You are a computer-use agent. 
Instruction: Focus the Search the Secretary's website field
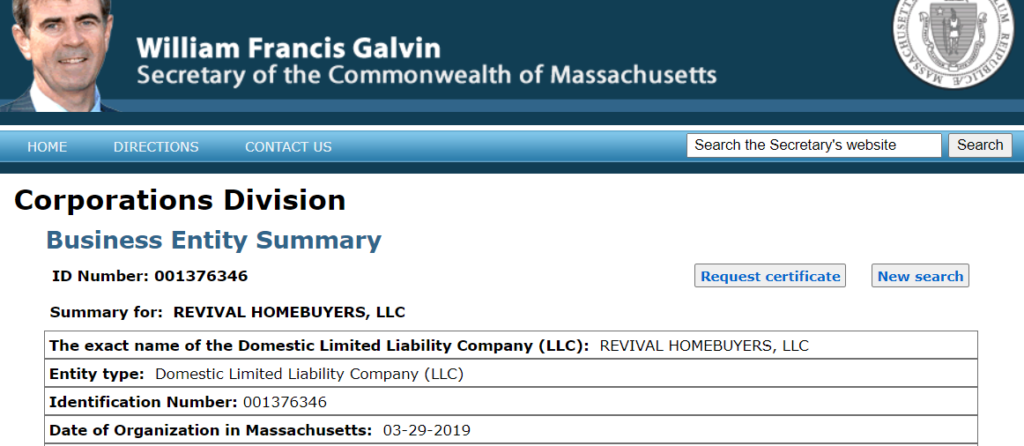[814, 145]
